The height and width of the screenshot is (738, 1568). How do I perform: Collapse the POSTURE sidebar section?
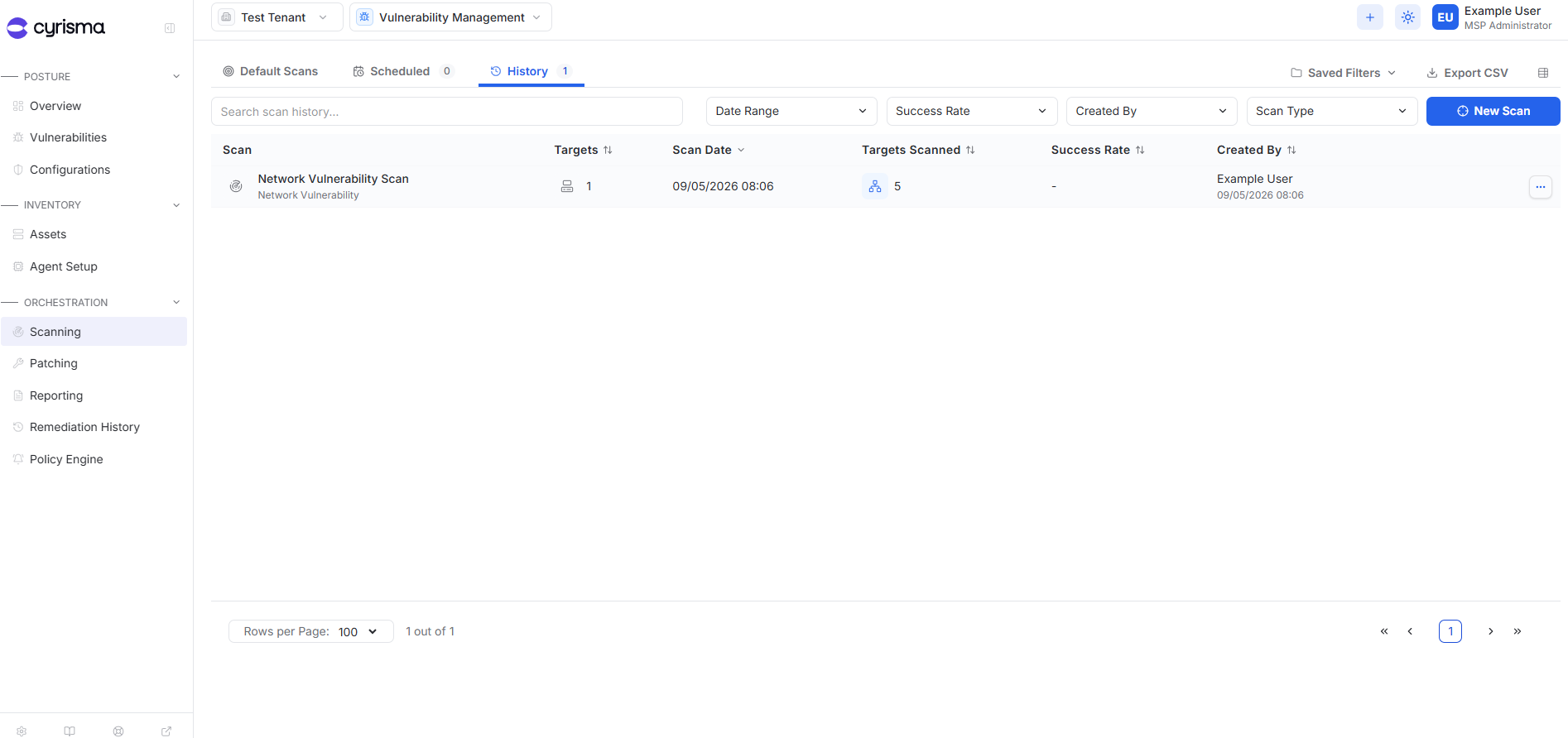coord(176,76)
